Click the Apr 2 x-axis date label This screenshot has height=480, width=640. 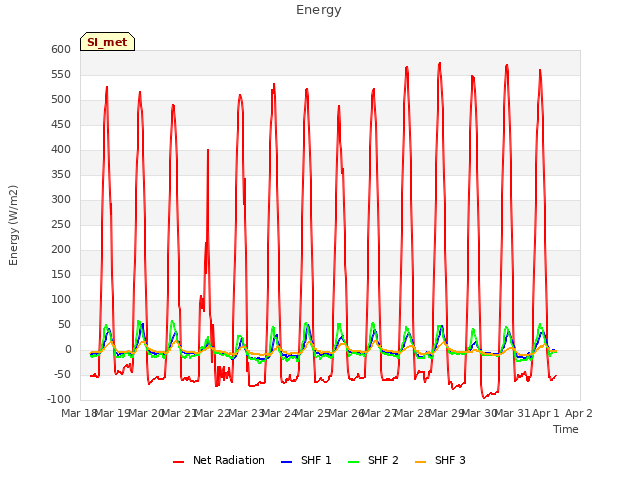pyautogui.click(x=579, y=413)
